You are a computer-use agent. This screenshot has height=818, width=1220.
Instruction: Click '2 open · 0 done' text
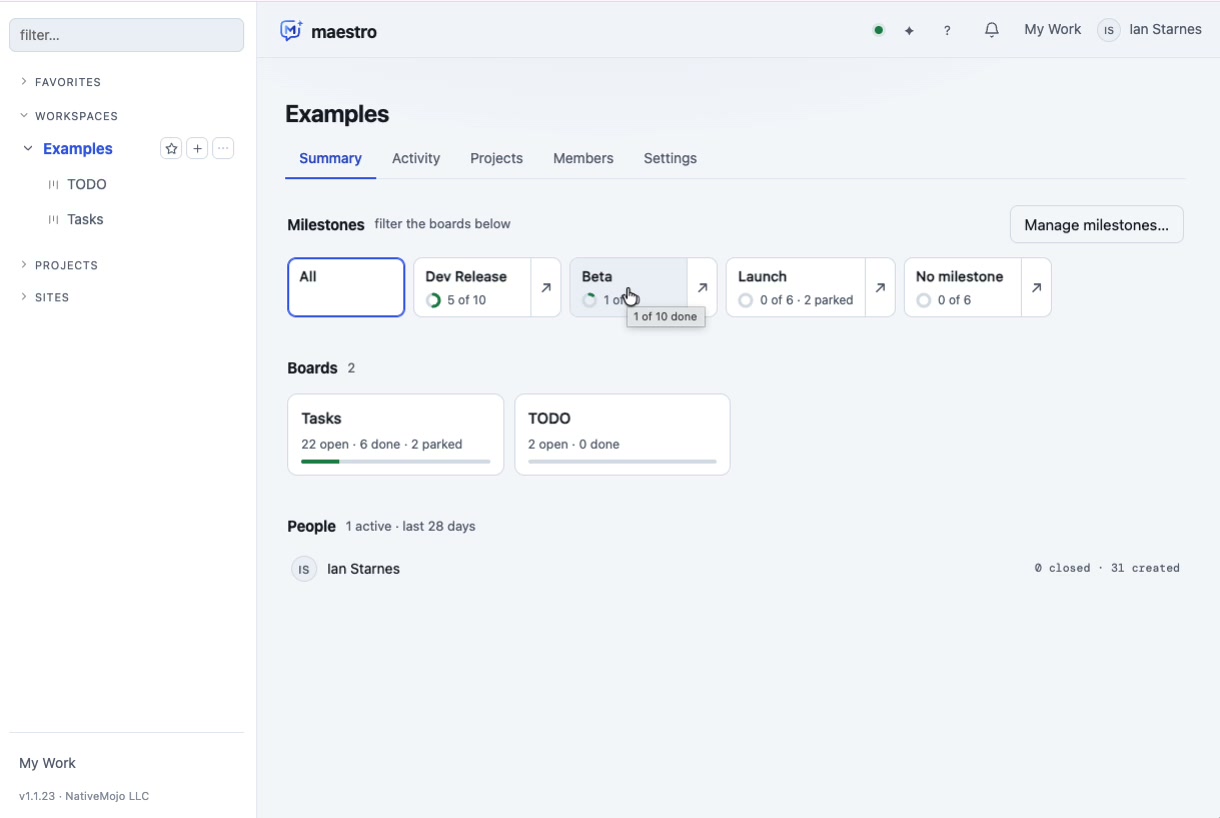tap(574, 444)
